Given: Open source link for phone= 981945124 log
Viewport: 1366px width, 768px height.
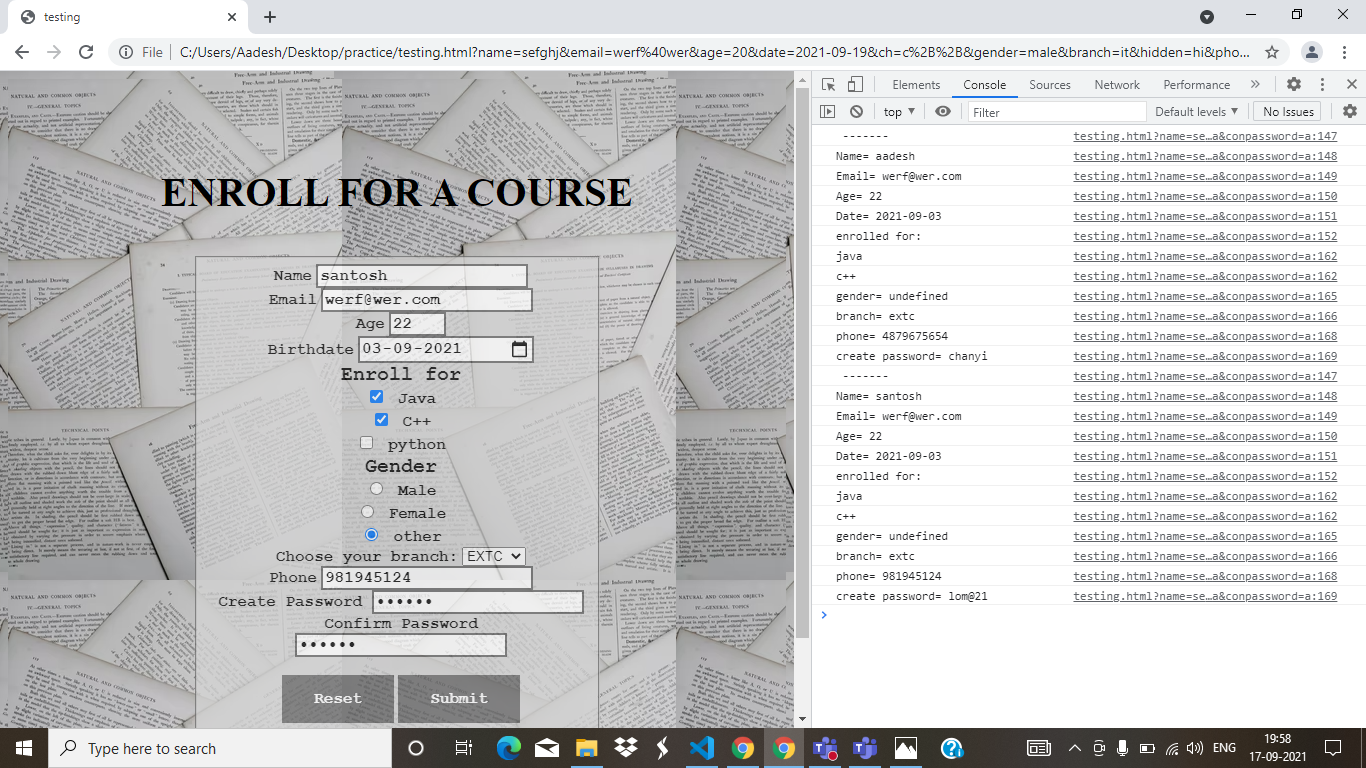Looking at the screenshot, I should [x=1205, y=576].
